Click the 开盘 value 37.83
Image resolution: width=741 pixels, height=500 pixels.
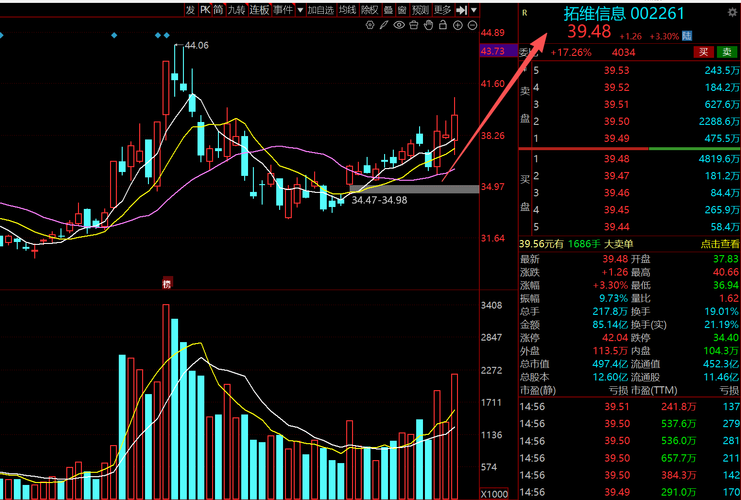coord(726,259)
